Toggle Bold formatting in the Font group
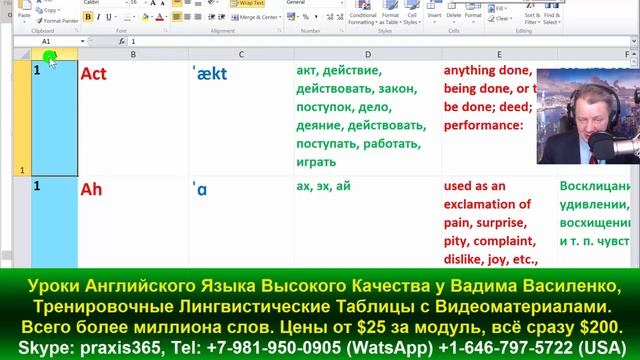Image resolution: width=640 pixels, height=360 pixels. [88, 17]
